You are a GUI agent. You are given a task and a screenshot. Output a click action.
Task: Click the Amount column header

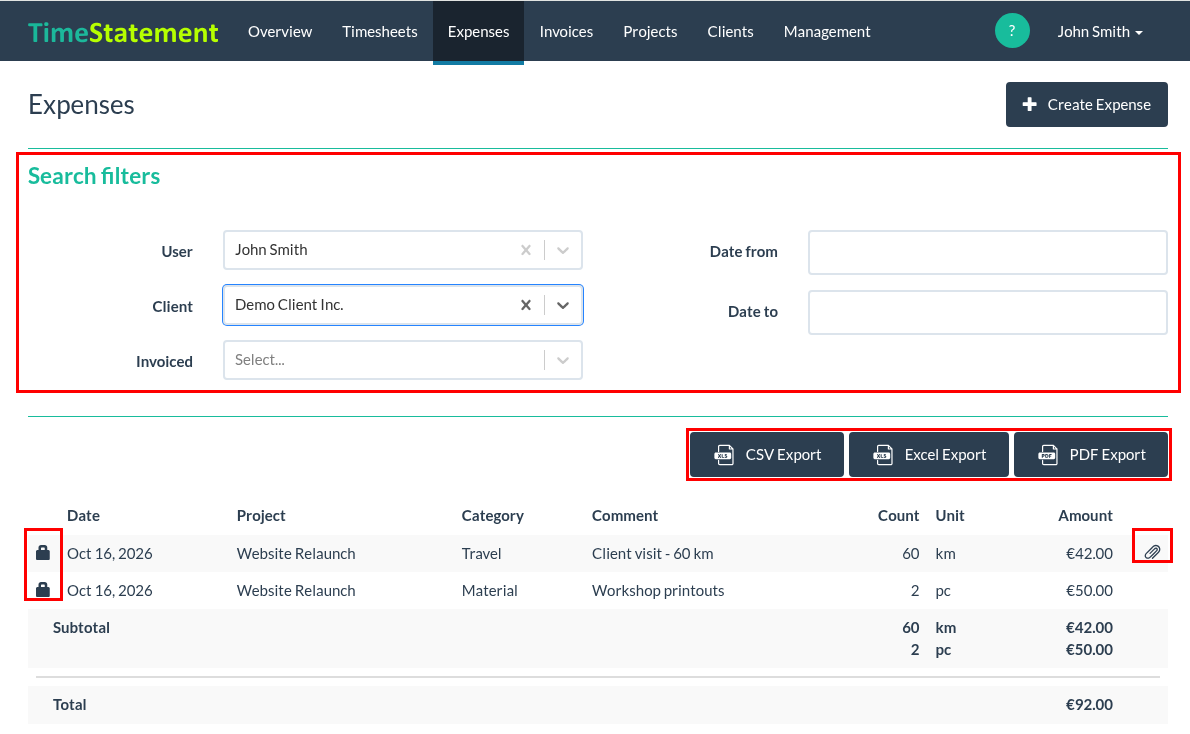point(1085,515)
